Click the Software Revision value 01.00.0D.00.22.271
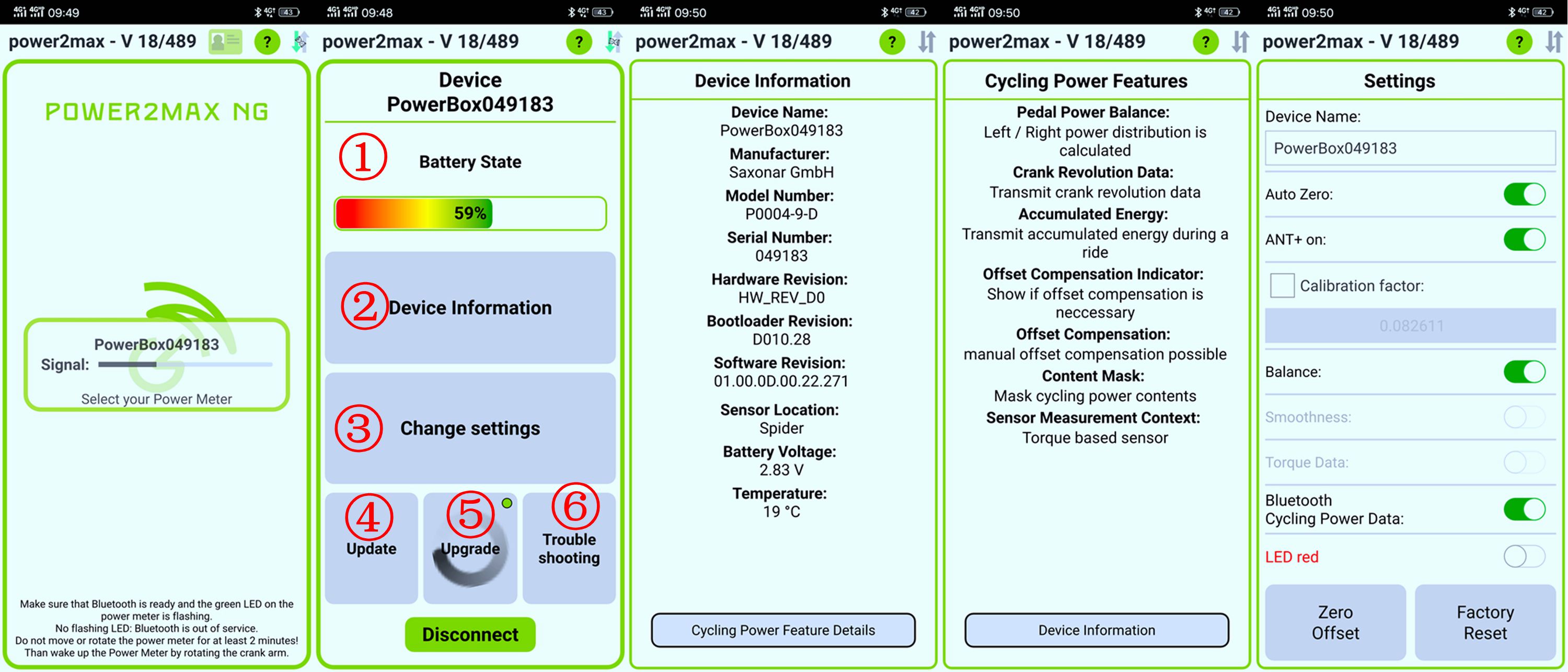This screenshot has width=1568, height=672. tap(781, 381)
